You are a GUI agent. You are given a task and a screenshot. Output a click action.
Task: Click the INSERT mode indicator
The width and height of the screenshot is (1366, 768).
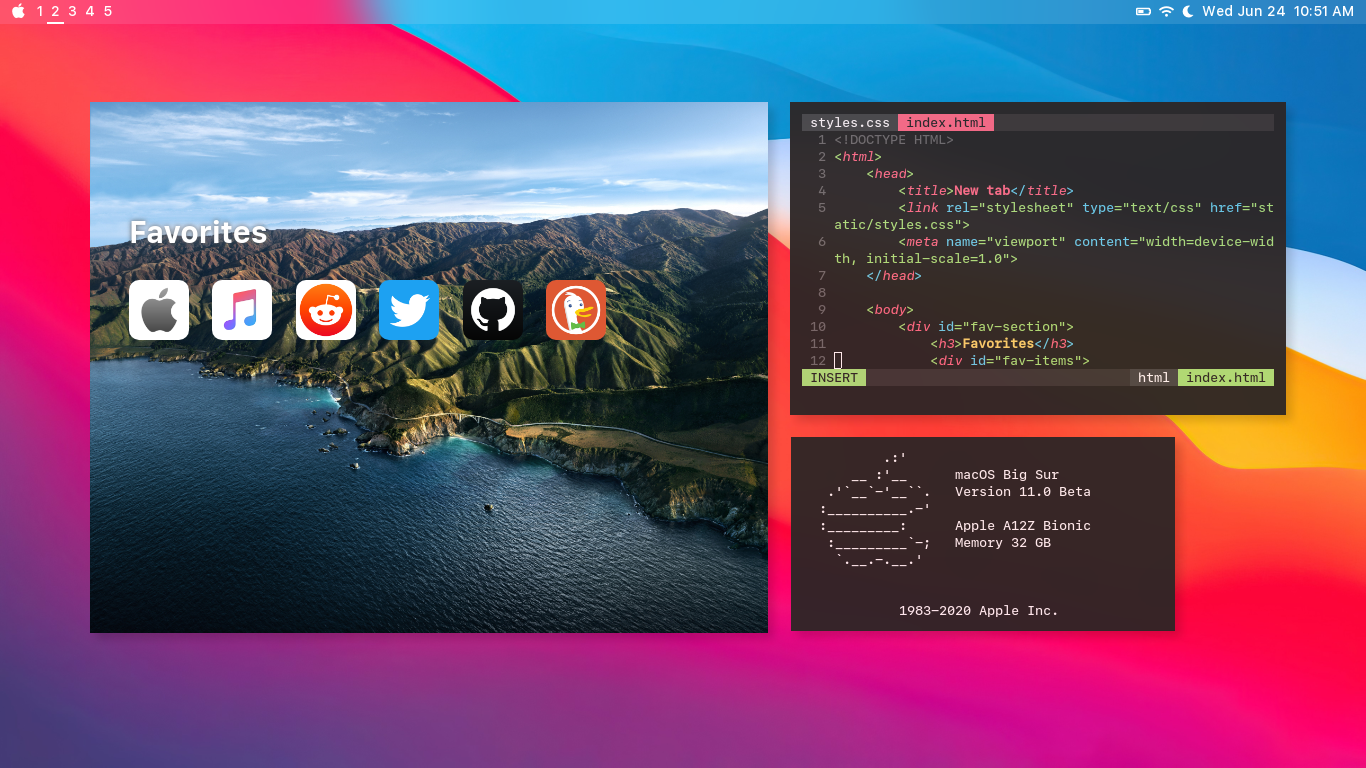click(x=833, y=378)
